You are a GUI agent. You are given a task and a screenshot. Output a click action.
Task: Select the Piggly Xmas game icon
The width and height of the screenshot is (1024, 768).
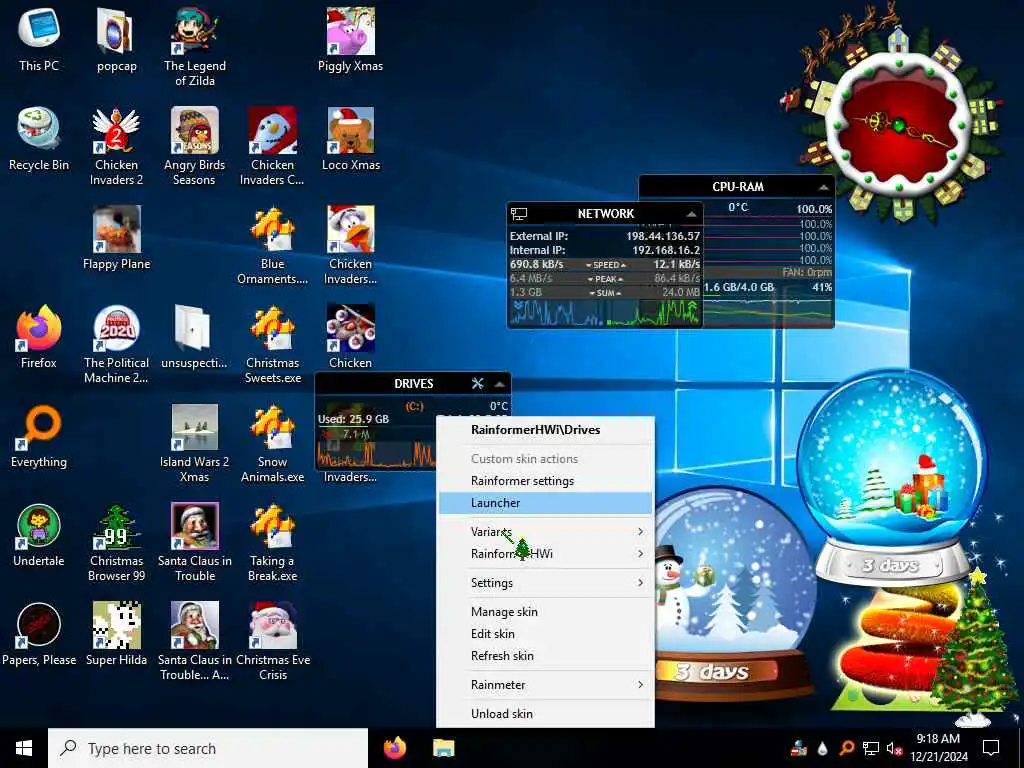click(x=351, y=39)
